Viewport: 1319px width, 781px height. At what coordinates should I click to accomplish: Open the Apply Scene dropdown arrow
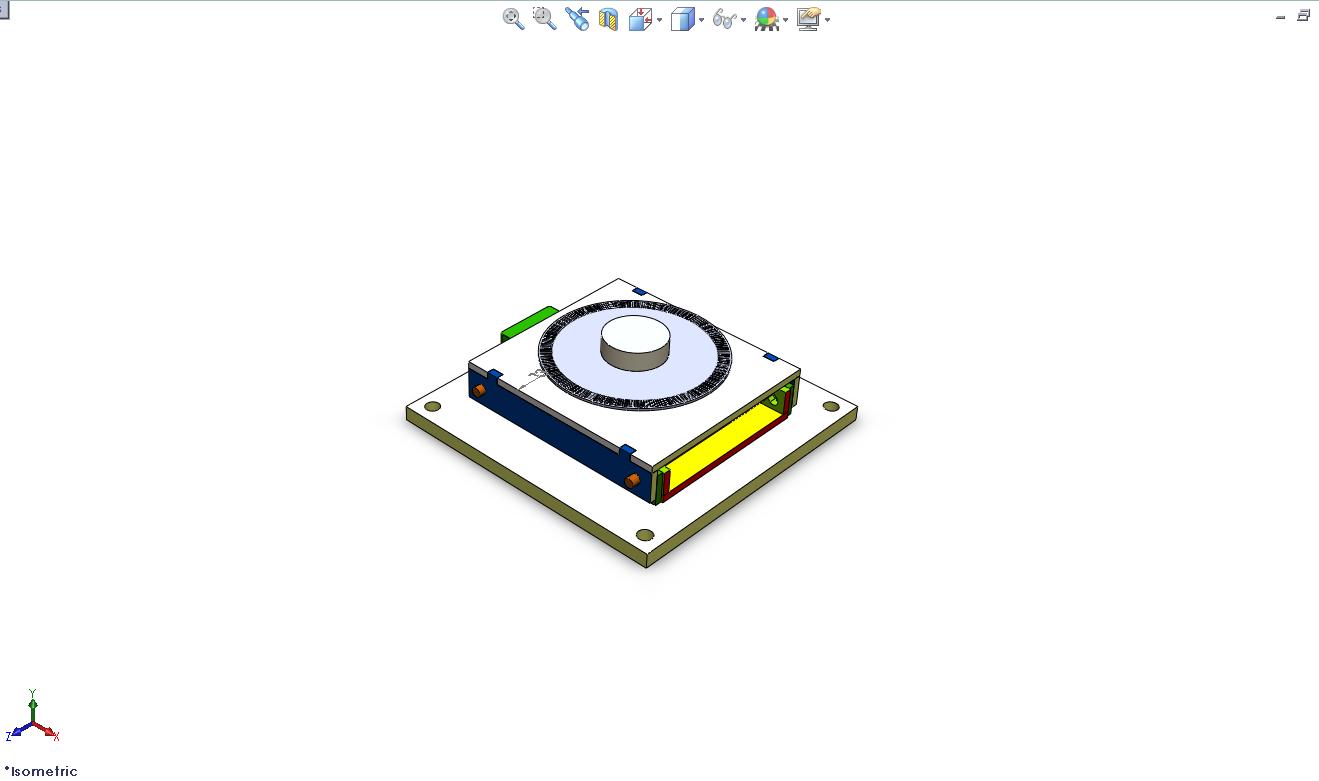pyautogui.click(x=786, y=20)
